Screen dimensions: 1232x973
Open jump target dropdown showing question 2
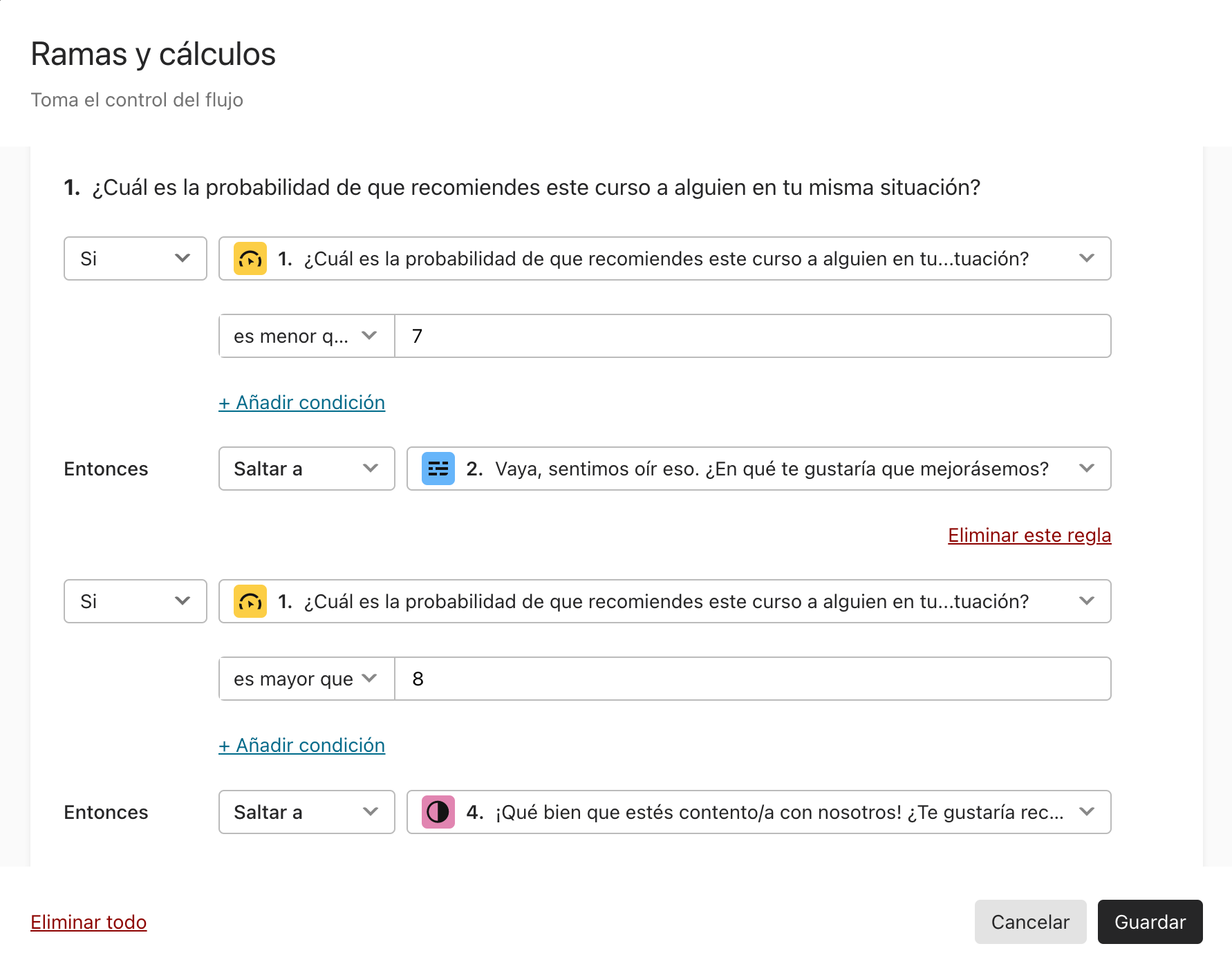(x=759, y=469)
